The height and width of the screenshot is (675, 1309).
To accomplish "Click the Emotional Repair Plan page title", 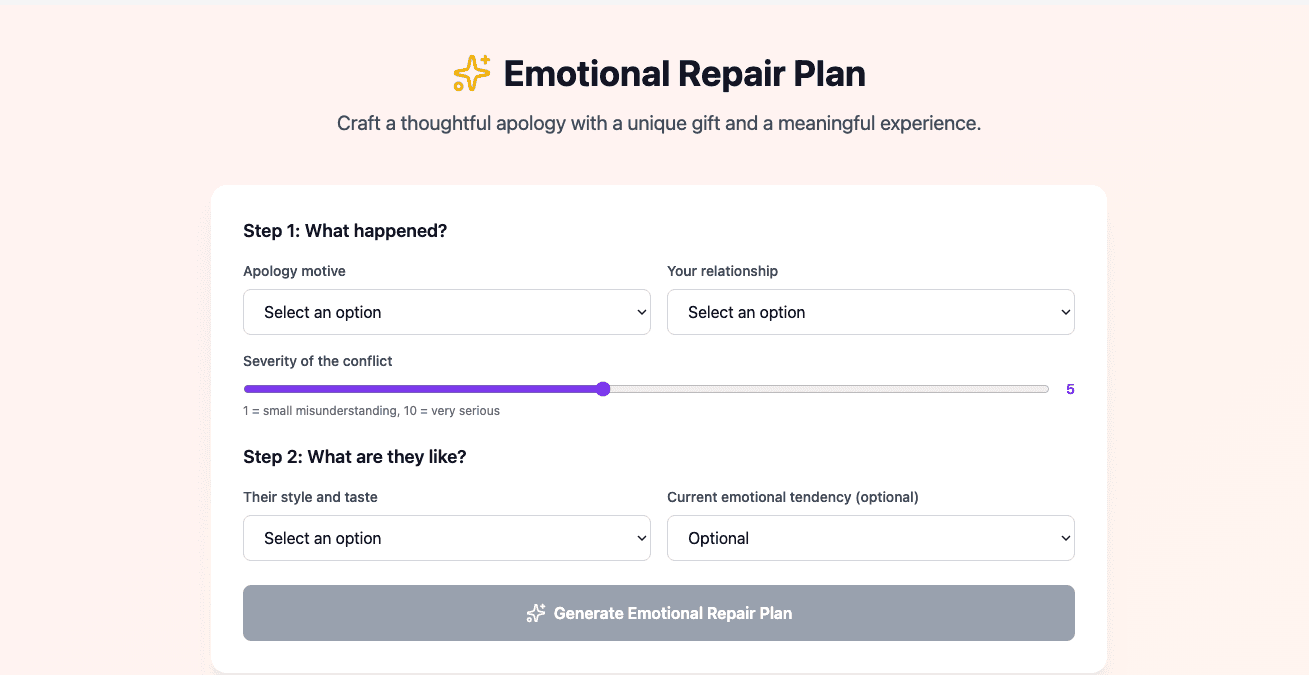I will click(x=685, y=73).
